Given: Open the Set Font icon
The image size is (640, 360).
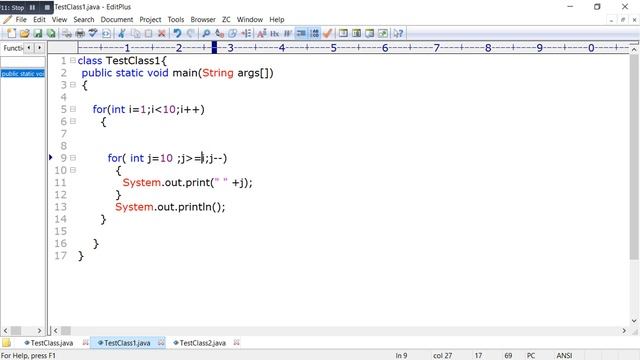Looking at the screenshot, I should click(262, 33).
